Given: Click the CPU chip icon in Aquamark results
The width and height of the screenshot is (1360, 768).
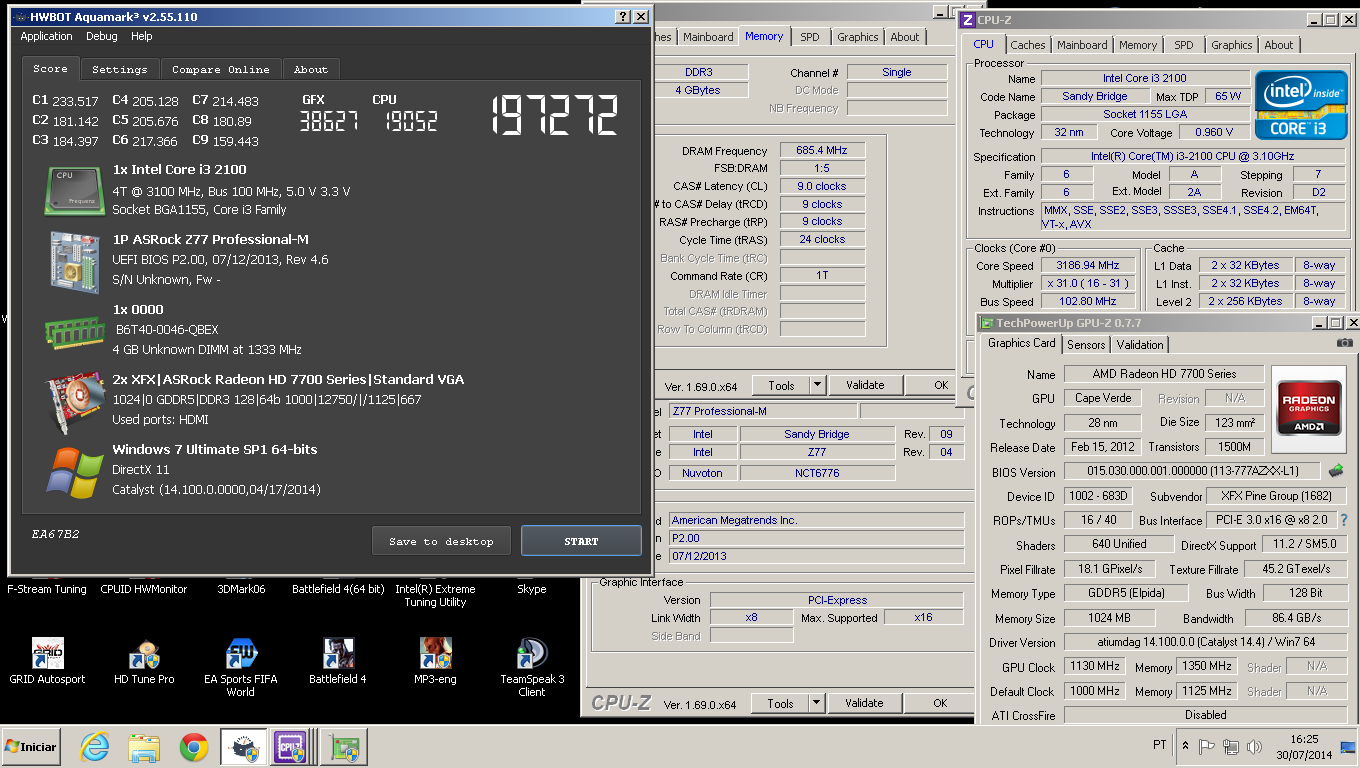Looking at the screenshot, I should [x=73, y=191].
